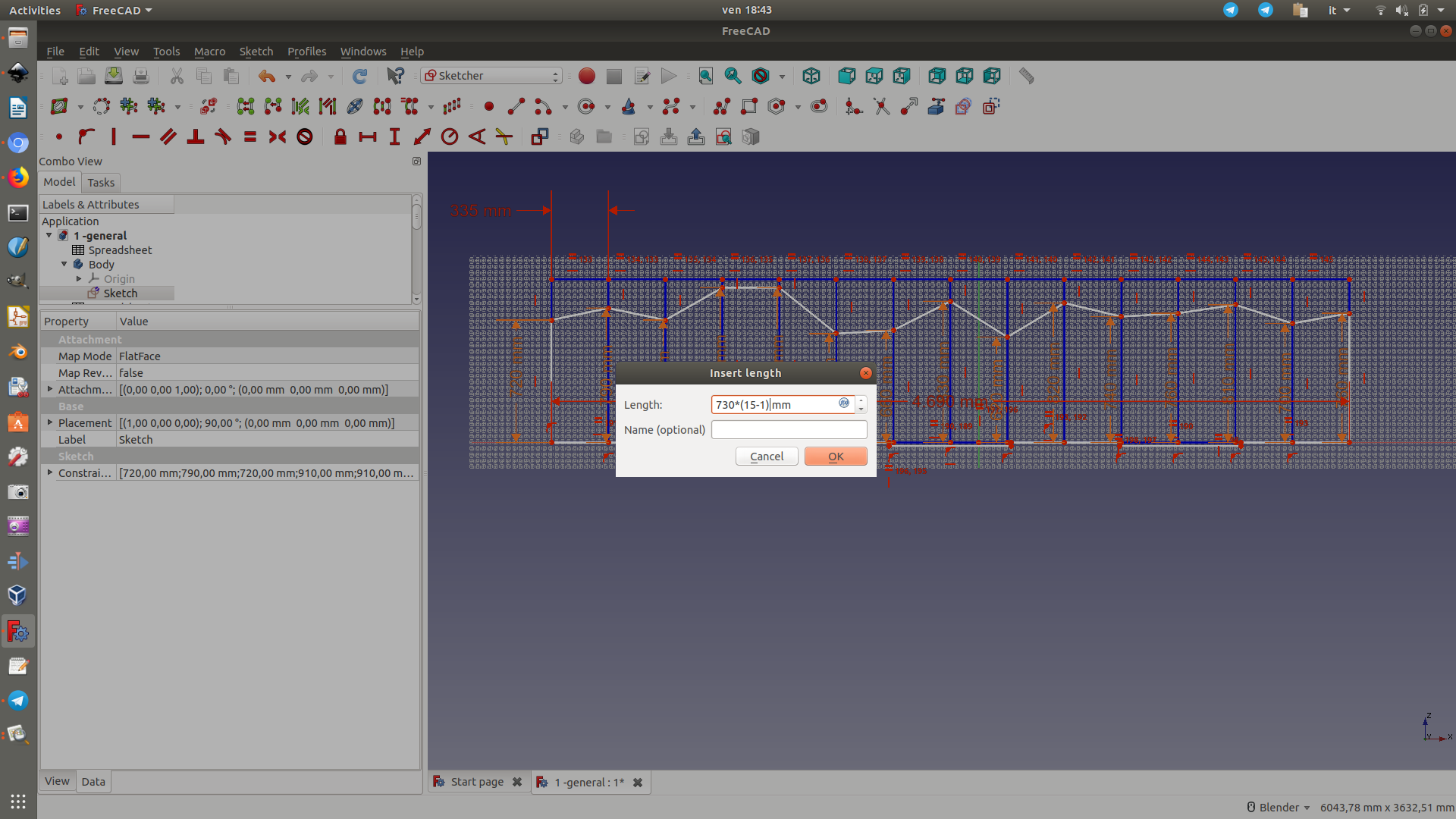Click the lock constraint icon
This screenshot has width=1456, height=819.
click(340, 136)
